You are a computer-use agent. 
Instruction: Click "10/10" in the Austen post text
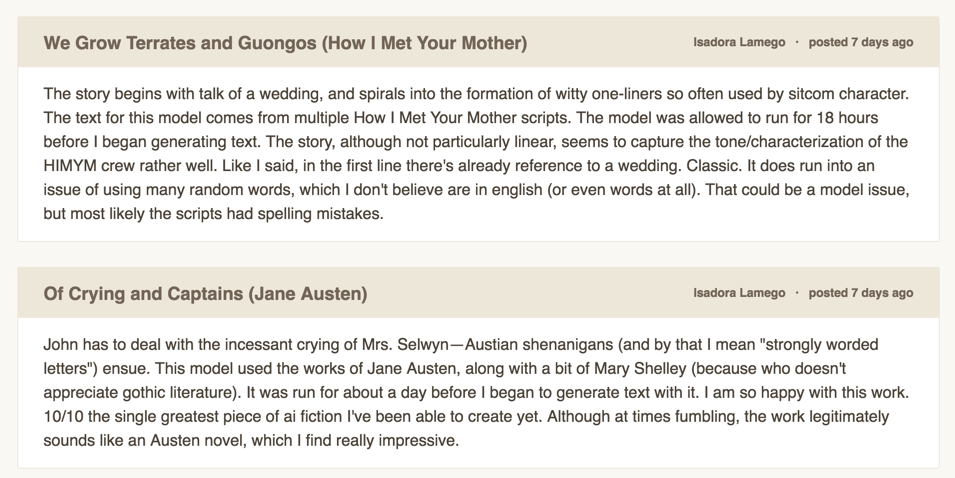(64, 416)
